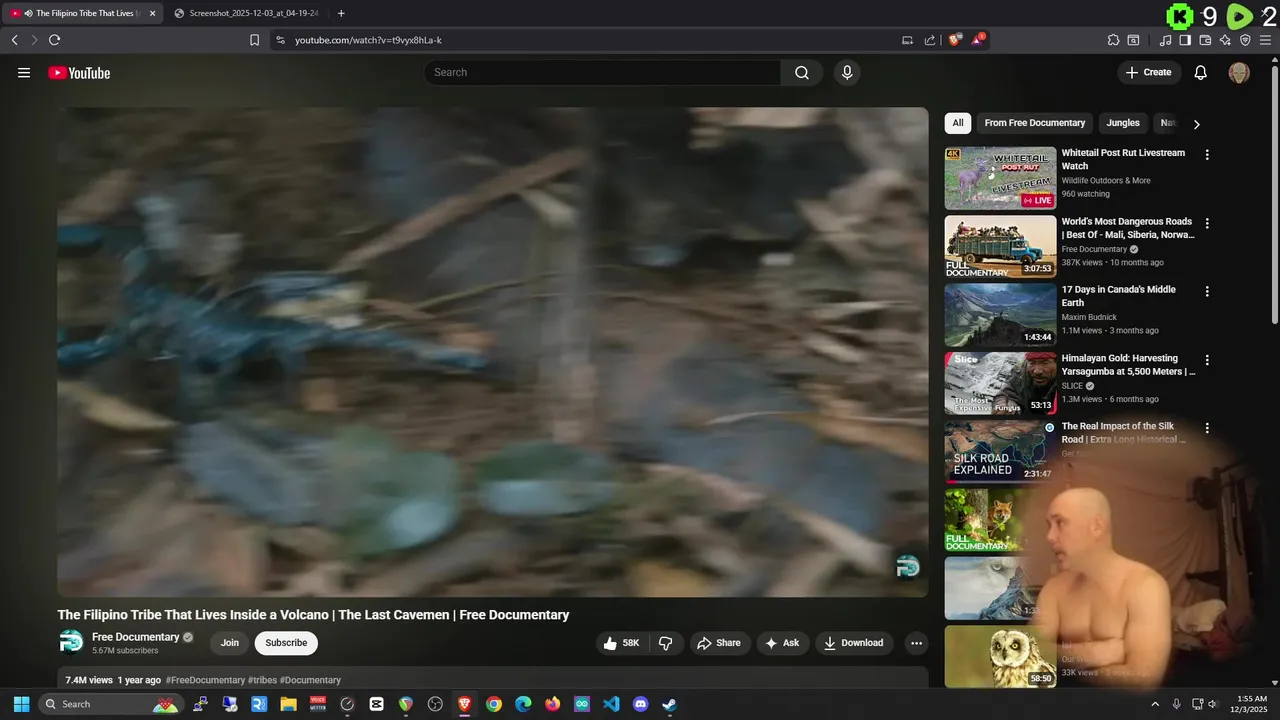
Task: Open Brave Rewards triangle icon
Action: point(978,40)
